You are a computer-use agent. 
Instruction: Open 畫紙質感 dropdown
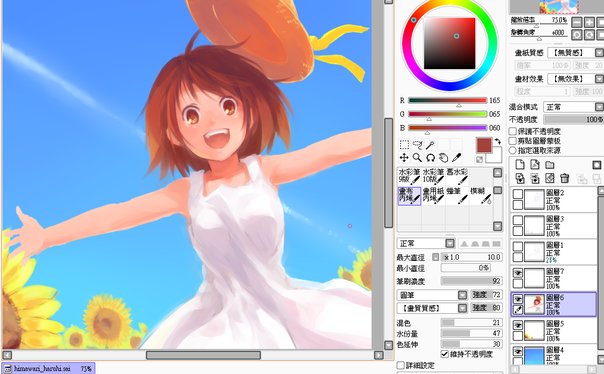(x=575, y=53)
